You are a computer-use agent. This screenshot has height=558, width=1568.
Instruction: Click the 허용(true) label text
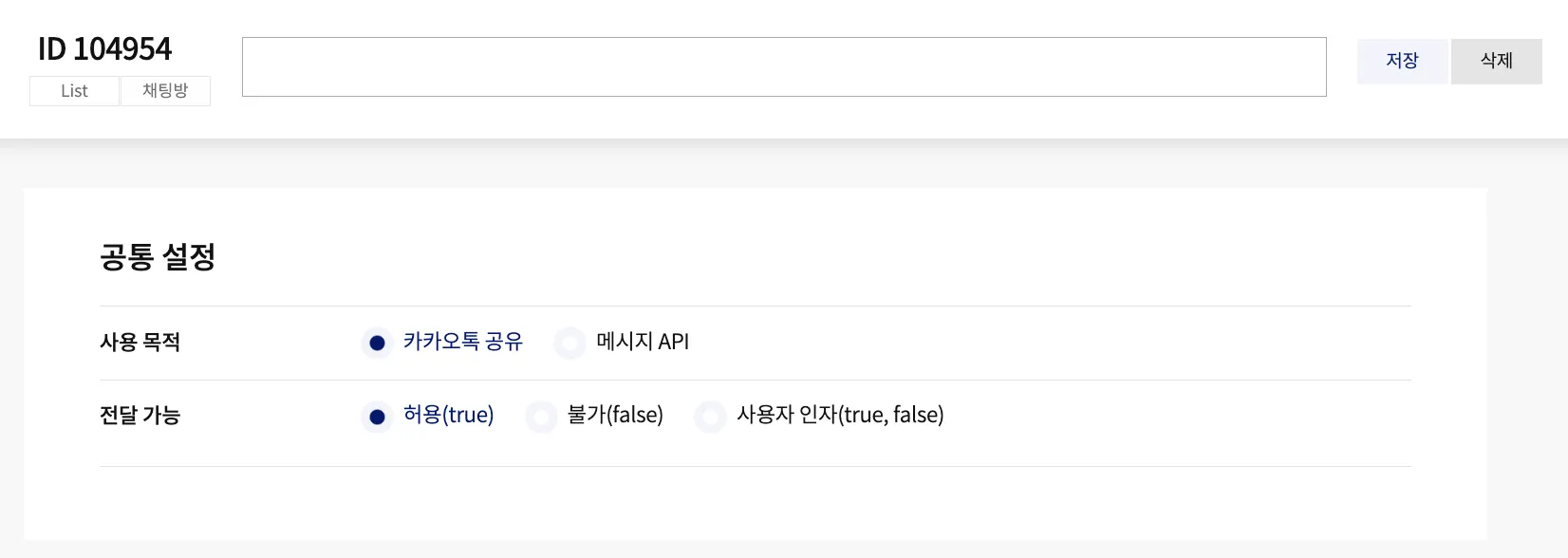coord(449,415)
